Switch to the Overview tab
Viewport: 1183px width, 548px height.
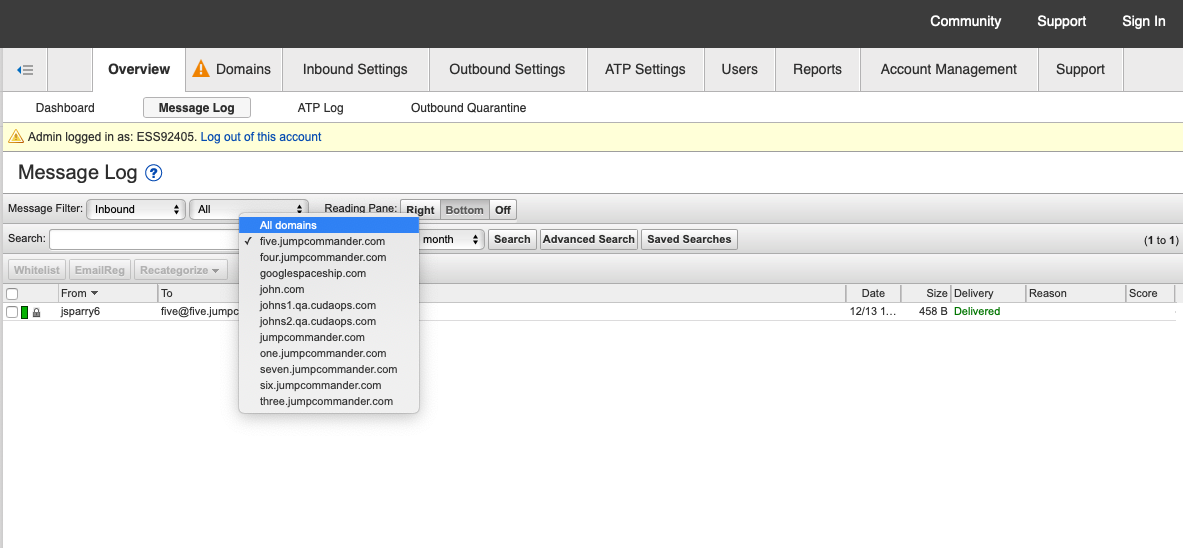tap(139, 69)
